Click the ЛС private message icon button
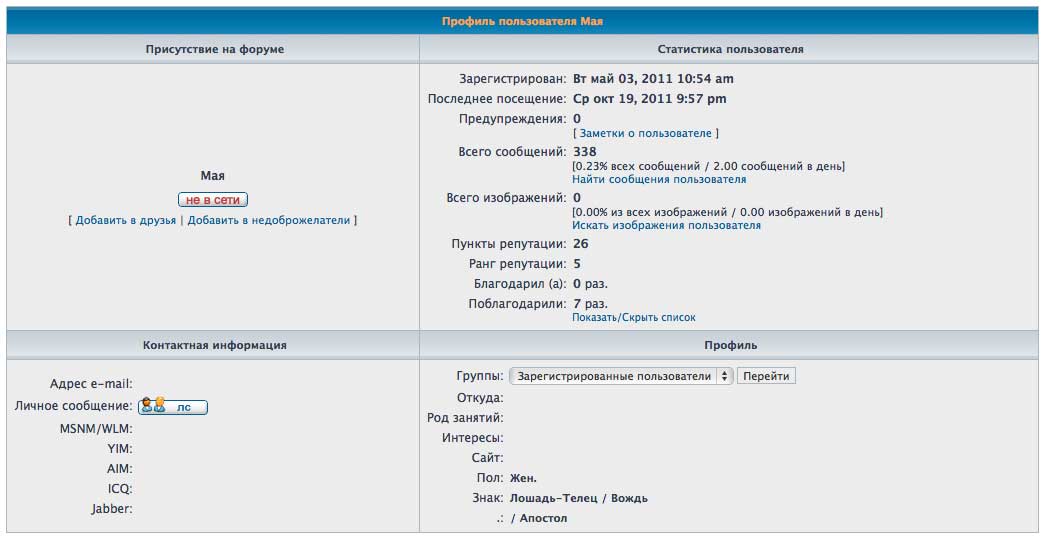This screenshot has height=540, width=1047. click(x=173, y=407)
